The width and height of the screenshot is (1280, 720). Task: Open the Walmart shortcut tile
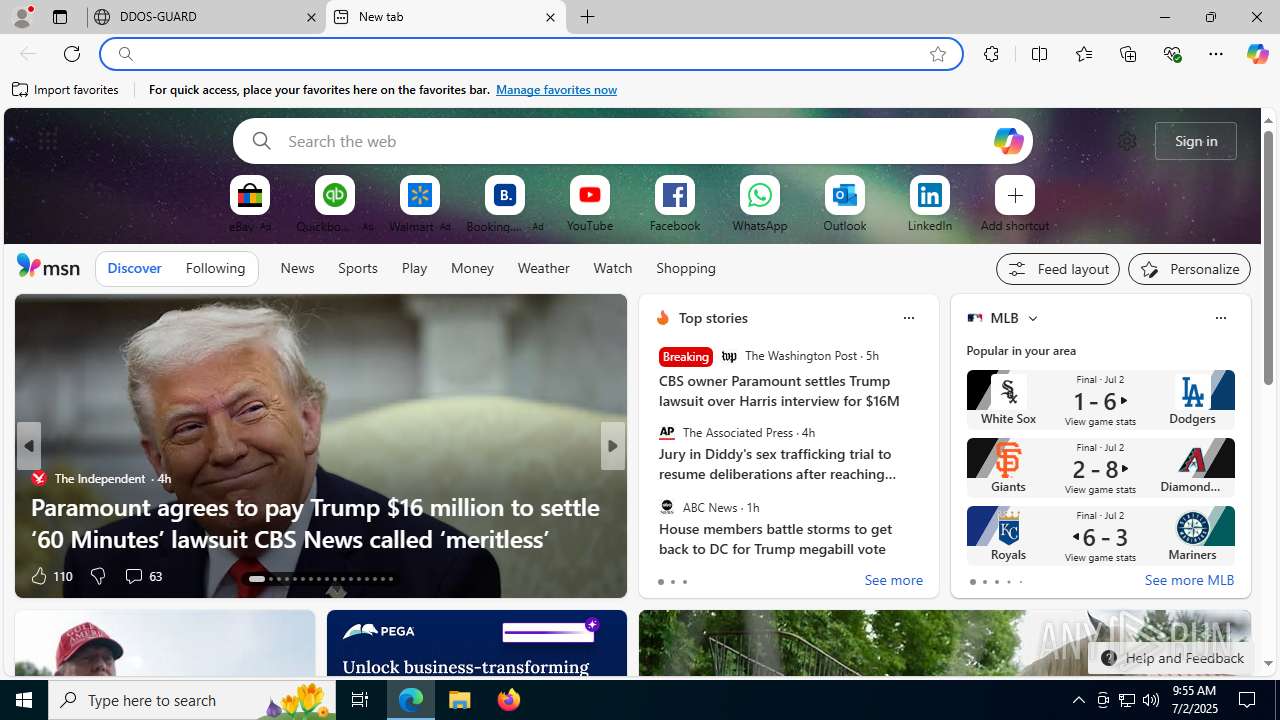pyautogui.click(x=420, y=204)
